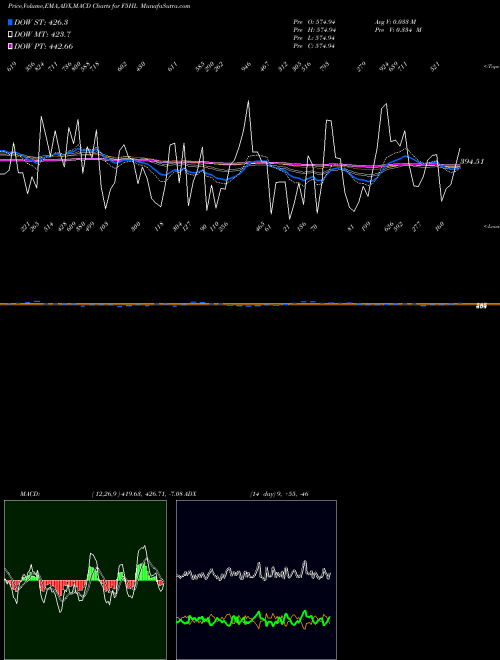Click the 'DOW PT: 442.66' legend text
This screenshot has height=660, width=500.
click(x=44, y=46)
